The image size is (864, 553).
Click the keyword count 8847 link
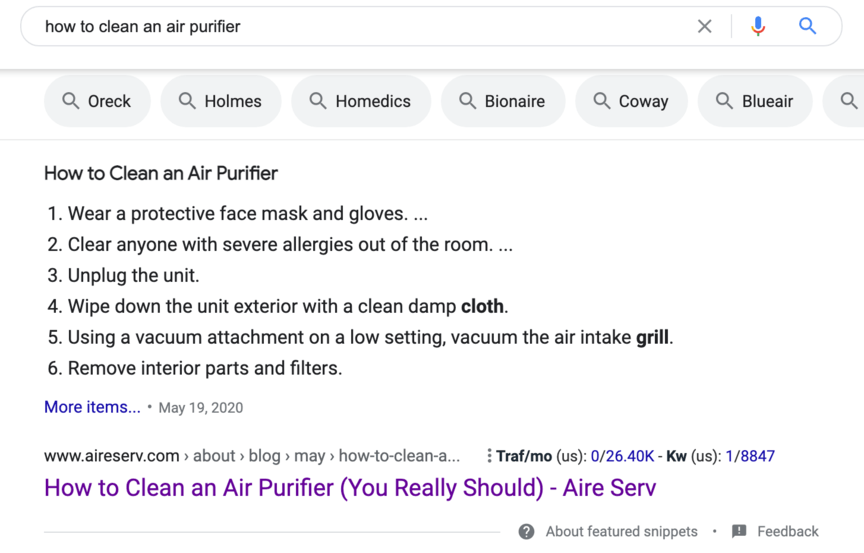tap(757, 456)
